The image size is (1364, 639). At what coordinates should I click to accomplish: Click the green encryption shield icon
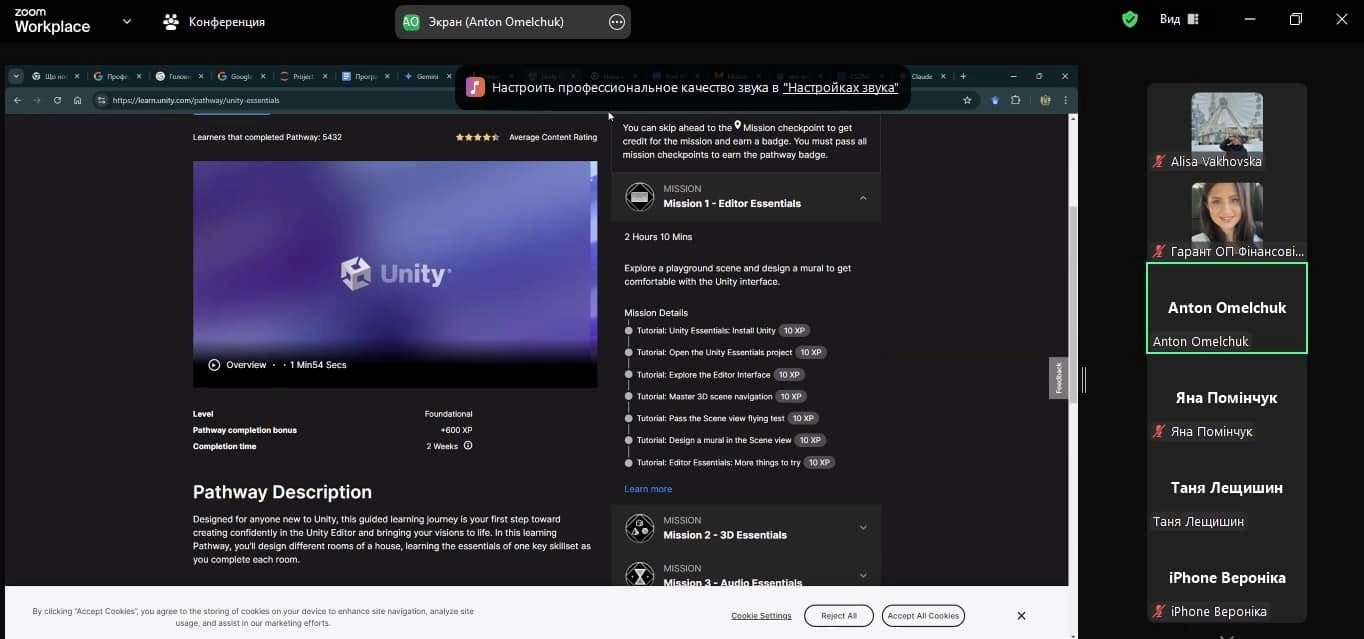pyautogui.click(x=1130, y=19)
